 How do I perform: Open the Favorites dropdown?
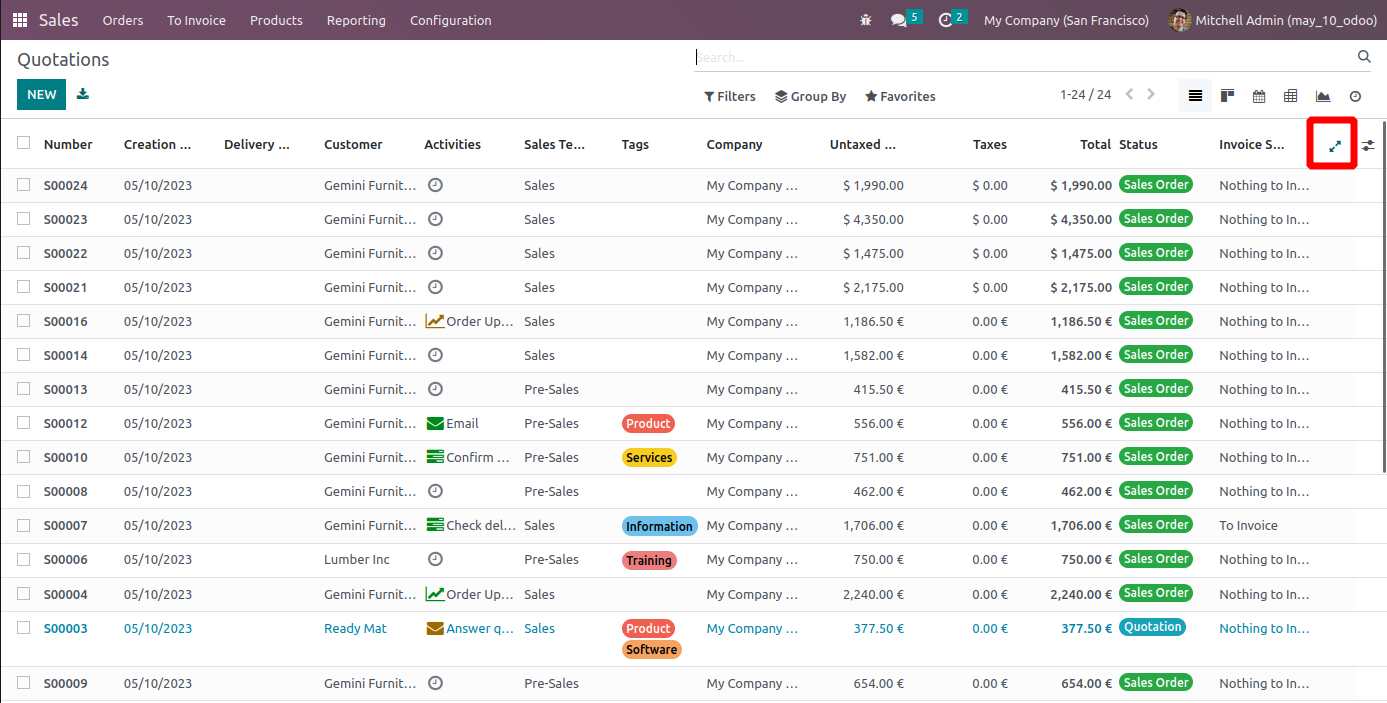click(900, 96)
